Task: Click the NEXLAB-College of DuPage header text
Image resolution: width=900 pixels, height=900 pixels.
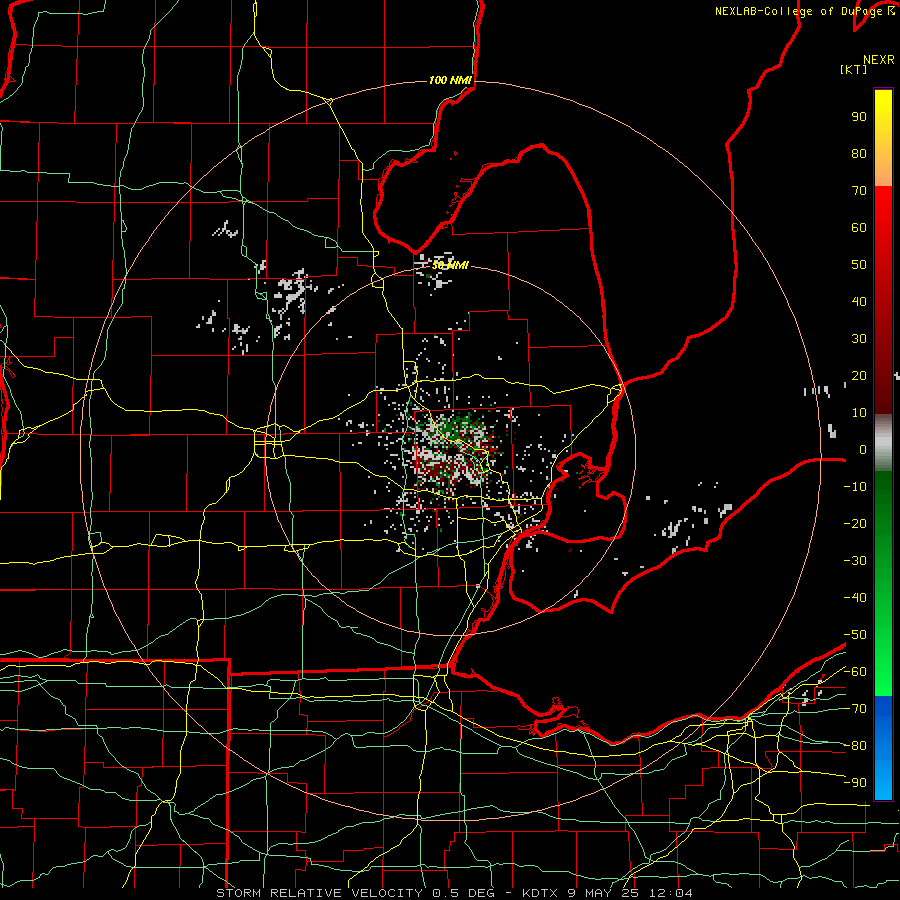Action: [798, 11]
